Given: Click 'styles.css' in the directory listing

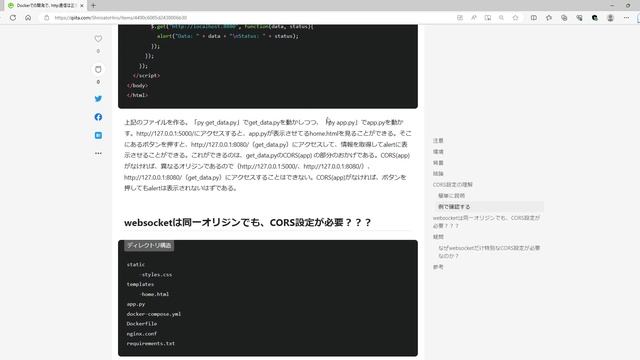Looking at the screenshot, I should (x=157, y=275).
